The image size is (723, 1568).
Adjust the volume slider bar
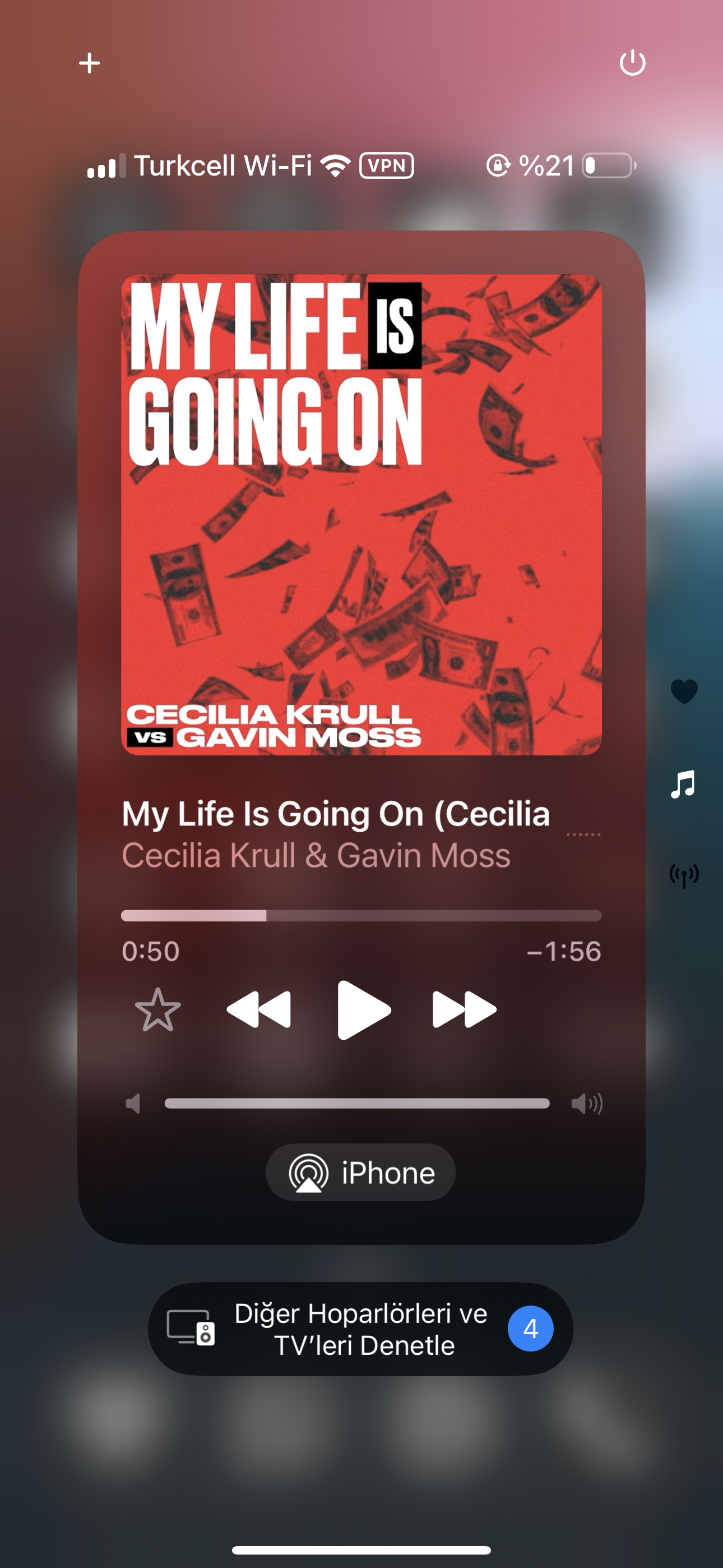coord(357,1104)
